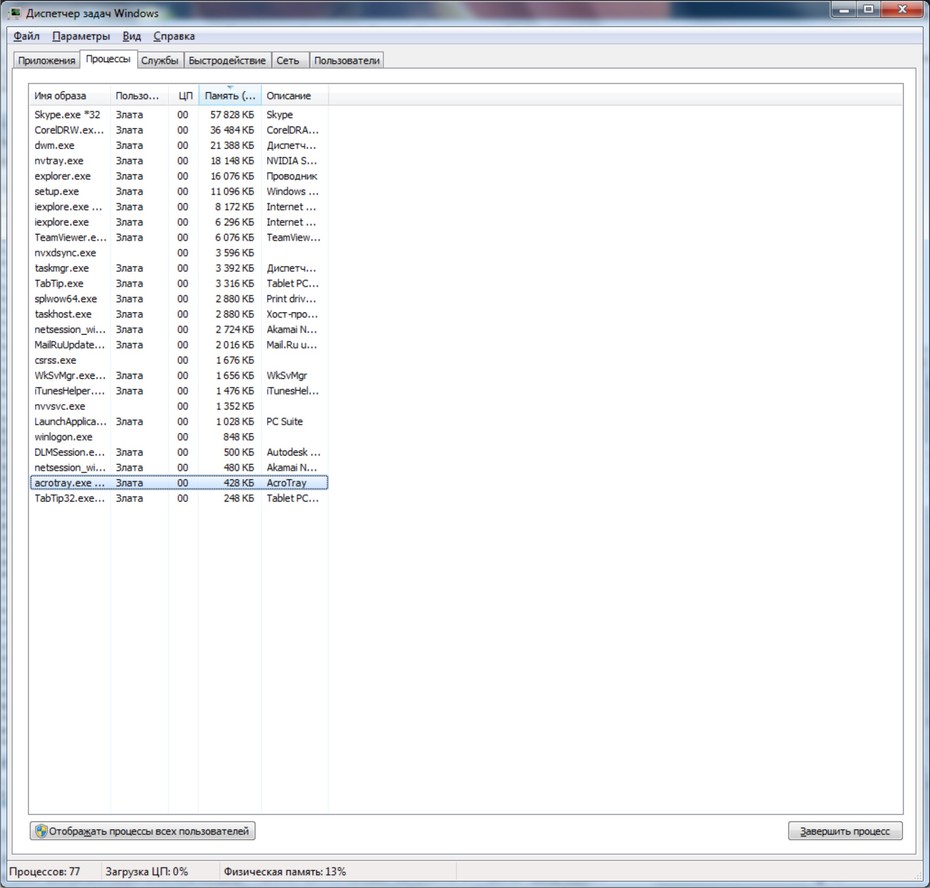Viewport: 930px width, 888px height.
Task: Select netsession_wi... row with 480 КБ
Action: click(179, 468)
